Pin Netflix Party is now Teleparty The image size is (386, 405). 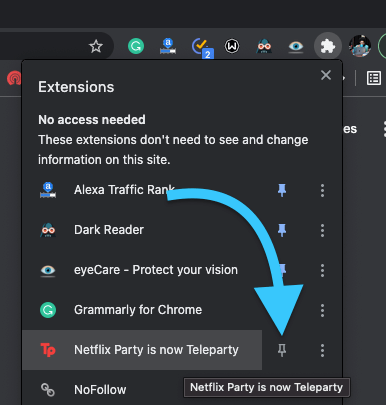[x=282, y=350]
